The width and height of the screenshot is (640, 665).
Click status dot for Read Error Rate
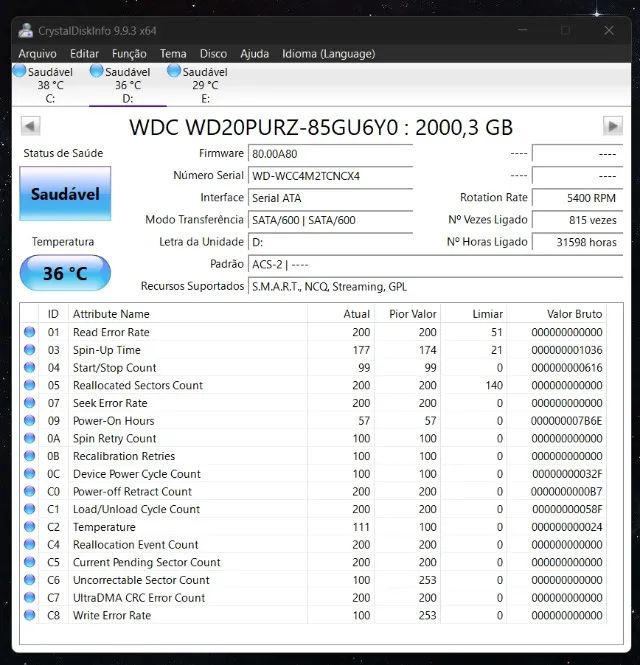click(29, 332)
